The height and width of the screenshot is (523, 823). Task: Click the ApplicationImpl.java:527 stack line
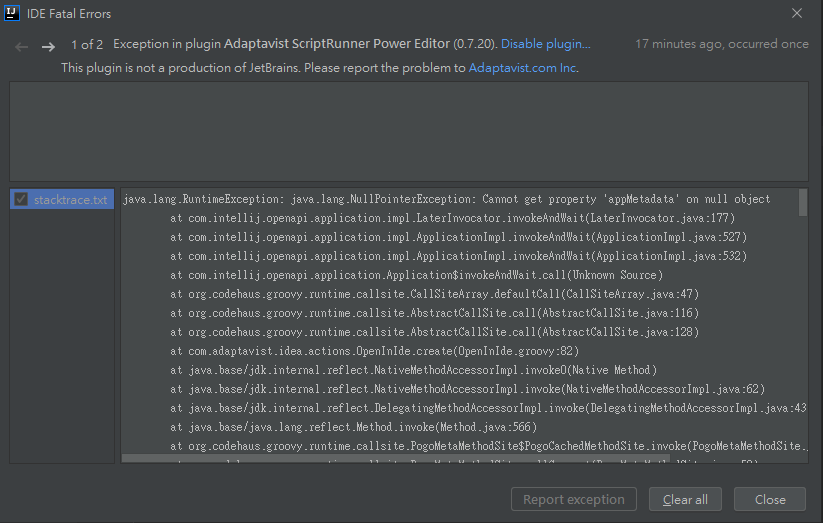(x=458, y=237)
